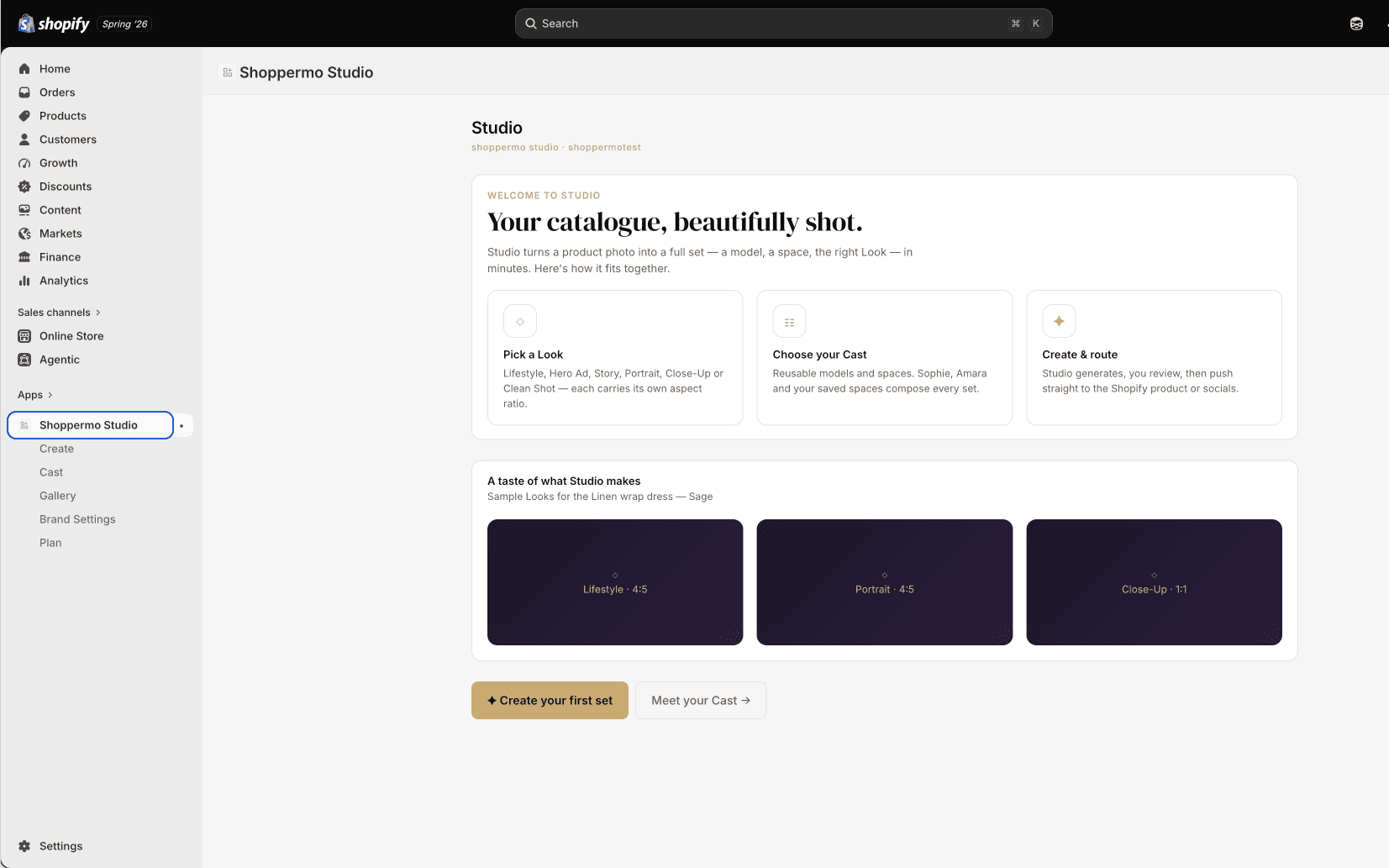Expand the Apps section chevron
The image size is (1389, 868).
pos(50,395)
